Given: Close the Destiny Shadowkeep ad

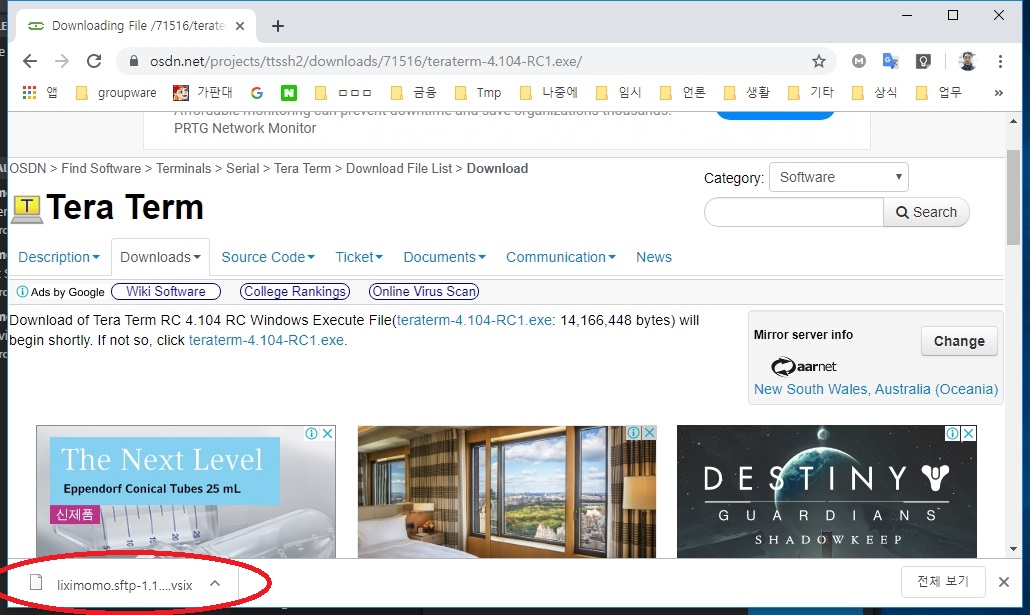Looking at the screenshot, I should point(968,434).
